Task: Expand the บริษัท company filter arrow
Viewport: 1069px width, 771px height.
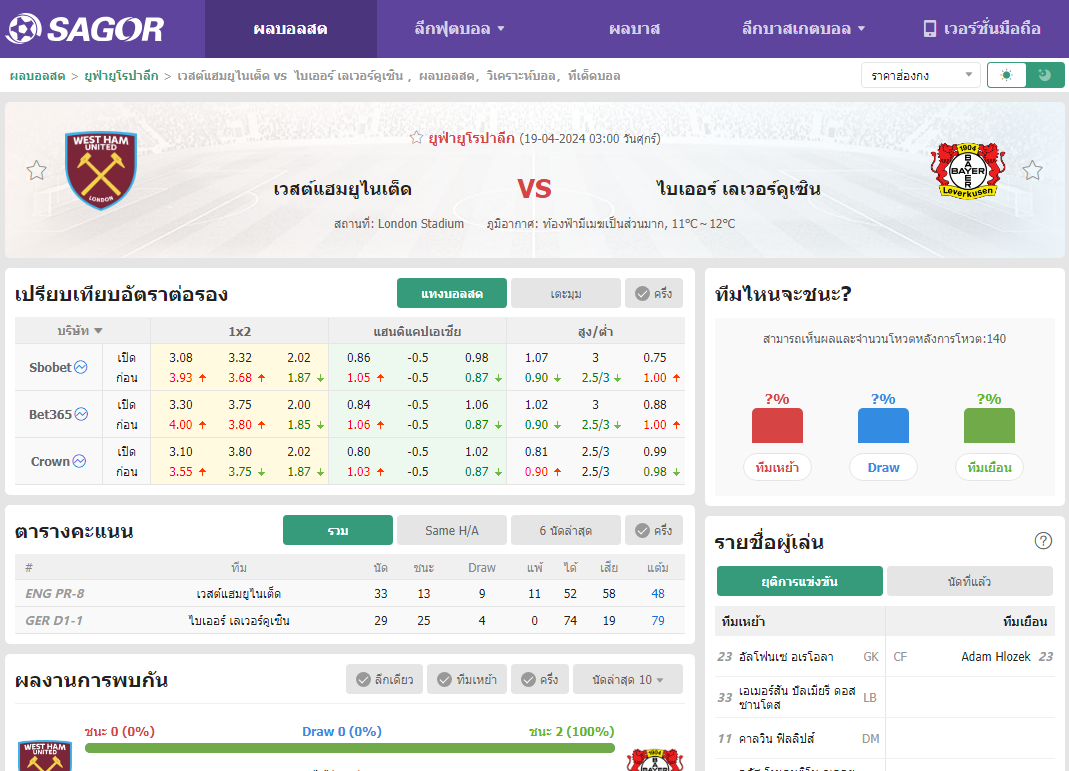Action: click(x=98, y=331)
